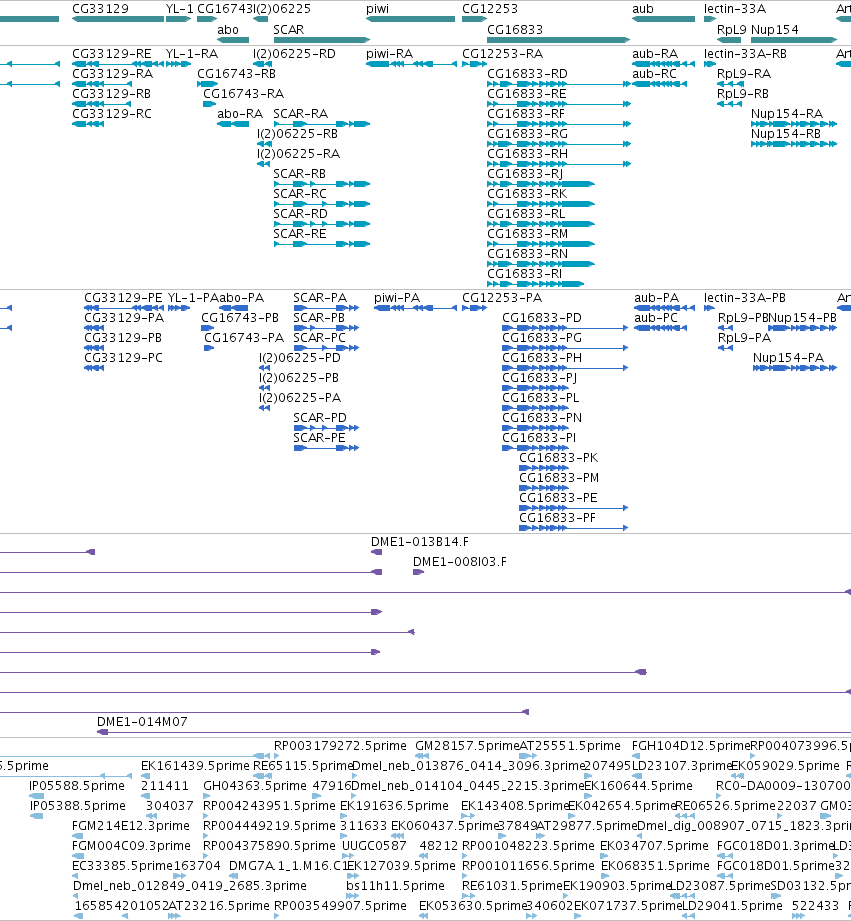Click EST RE61031.5prime

[512, 885]
